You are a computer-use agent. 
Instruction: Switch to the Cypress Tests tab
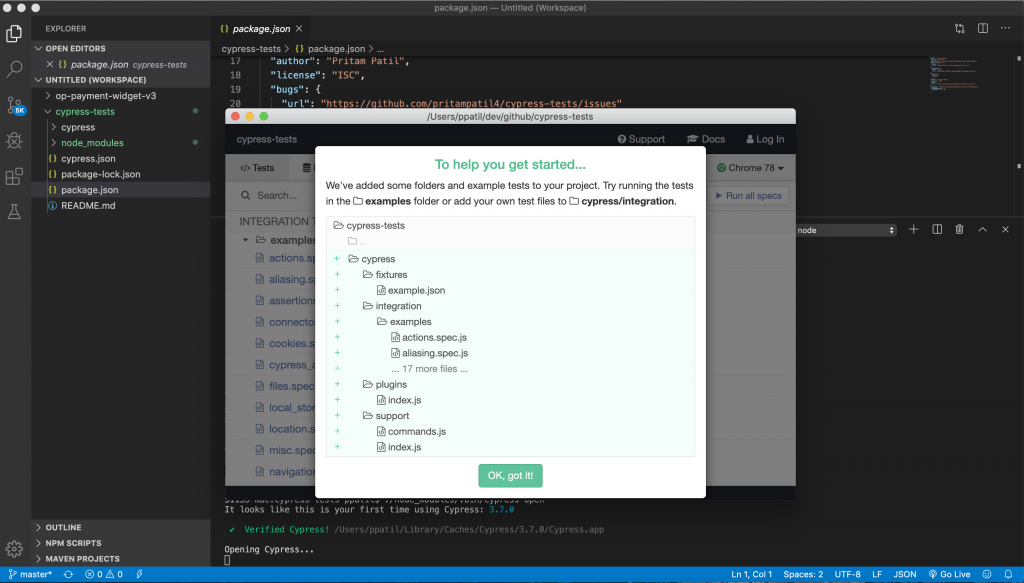[x=257, y=168]
